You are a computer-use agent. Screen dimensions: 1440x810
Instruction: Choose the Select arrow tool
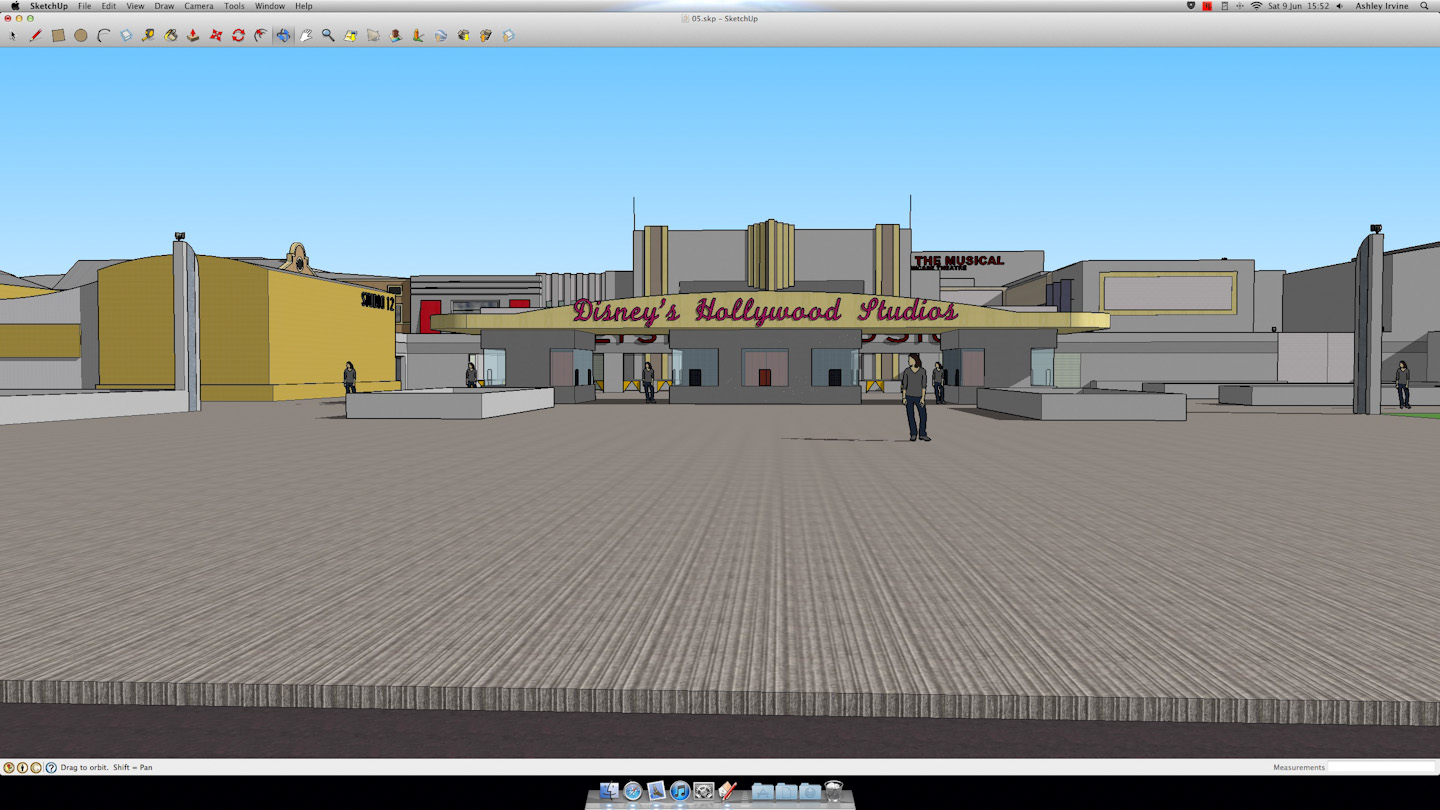point(13,35)
